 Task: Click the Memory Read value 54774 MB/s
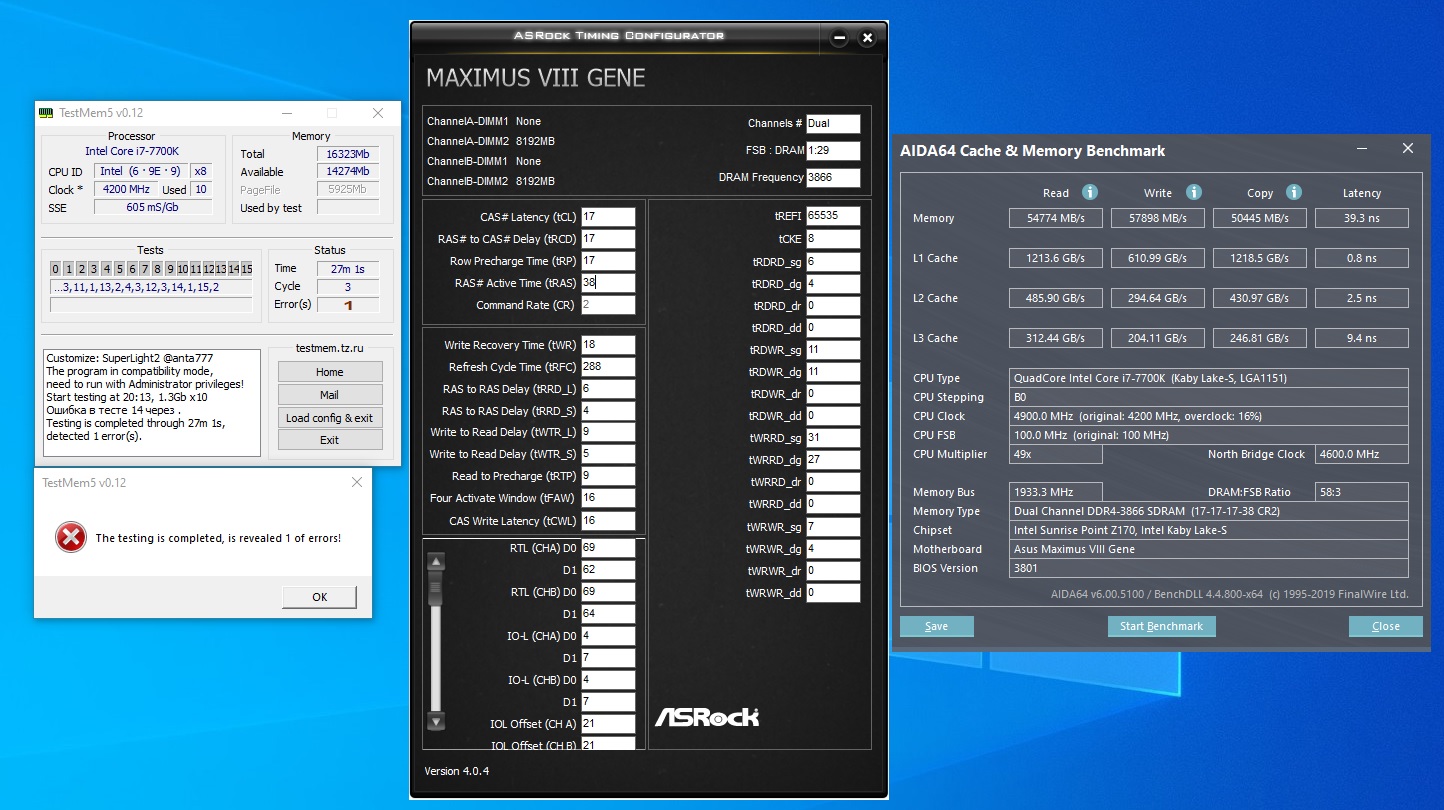pos(1055,218)
